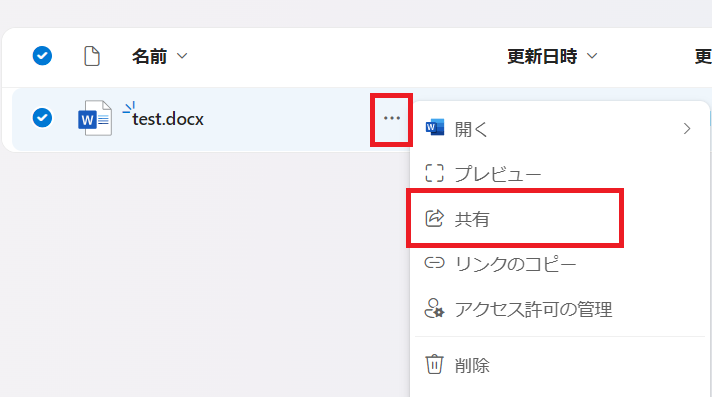Select プレビュー in the context menu
The image size is (712, 397).
[x=559, y=174]
